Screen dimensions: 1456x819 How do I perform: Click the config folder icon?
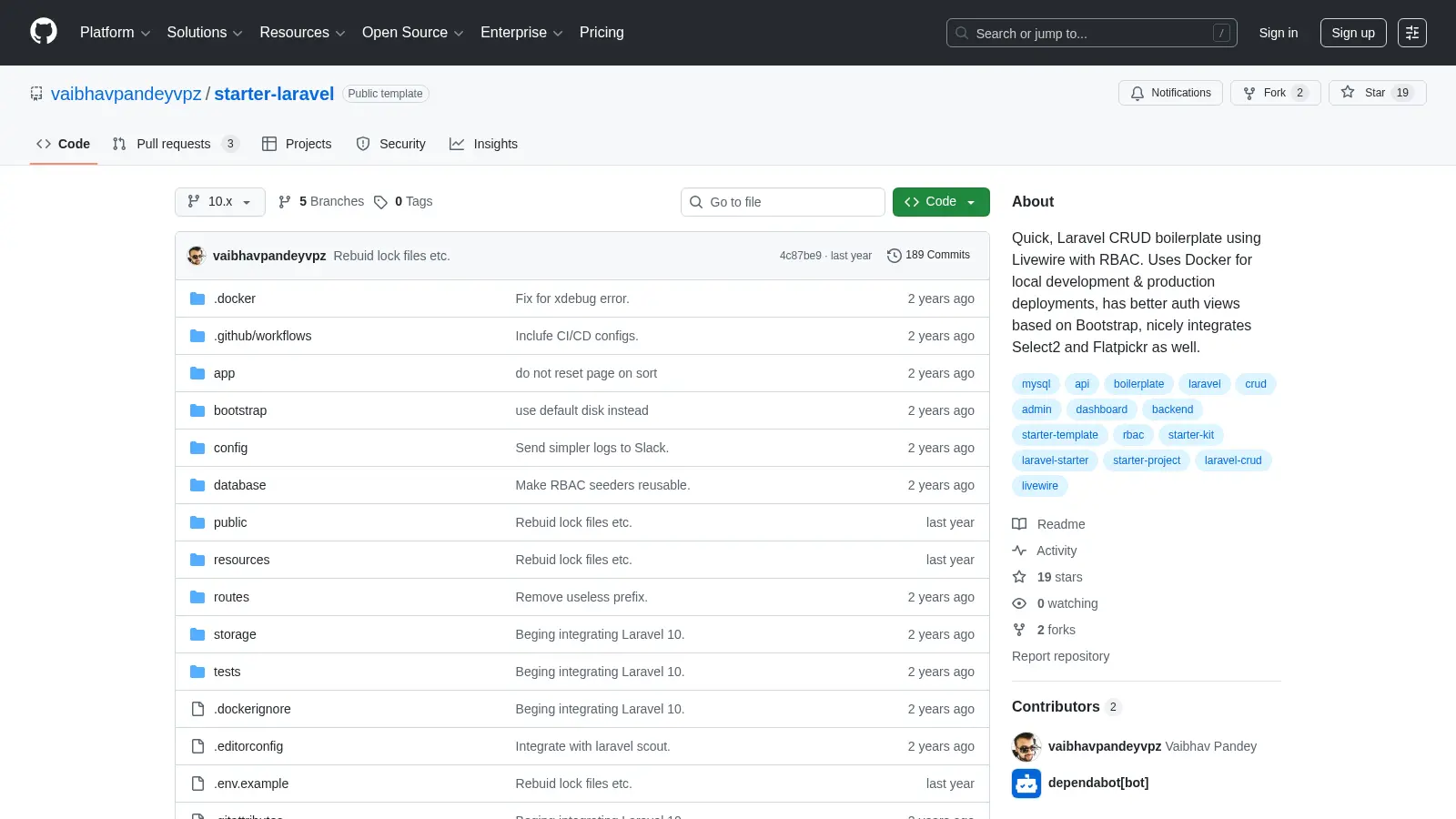point(197,448)
